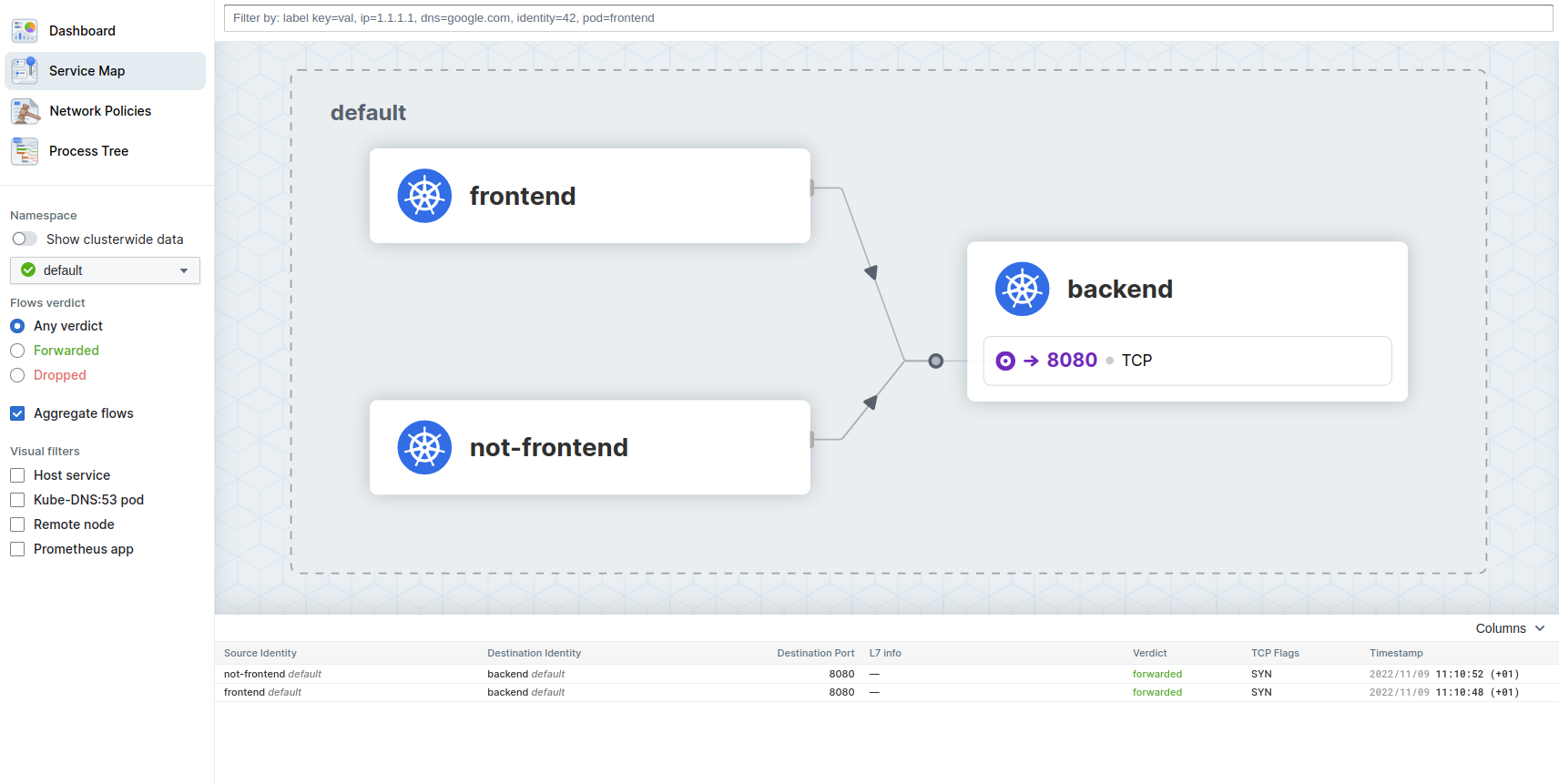Enable the Kube-DNS:53 pod filter
The height and width of the screenshot is (784, 1559).
17,500
